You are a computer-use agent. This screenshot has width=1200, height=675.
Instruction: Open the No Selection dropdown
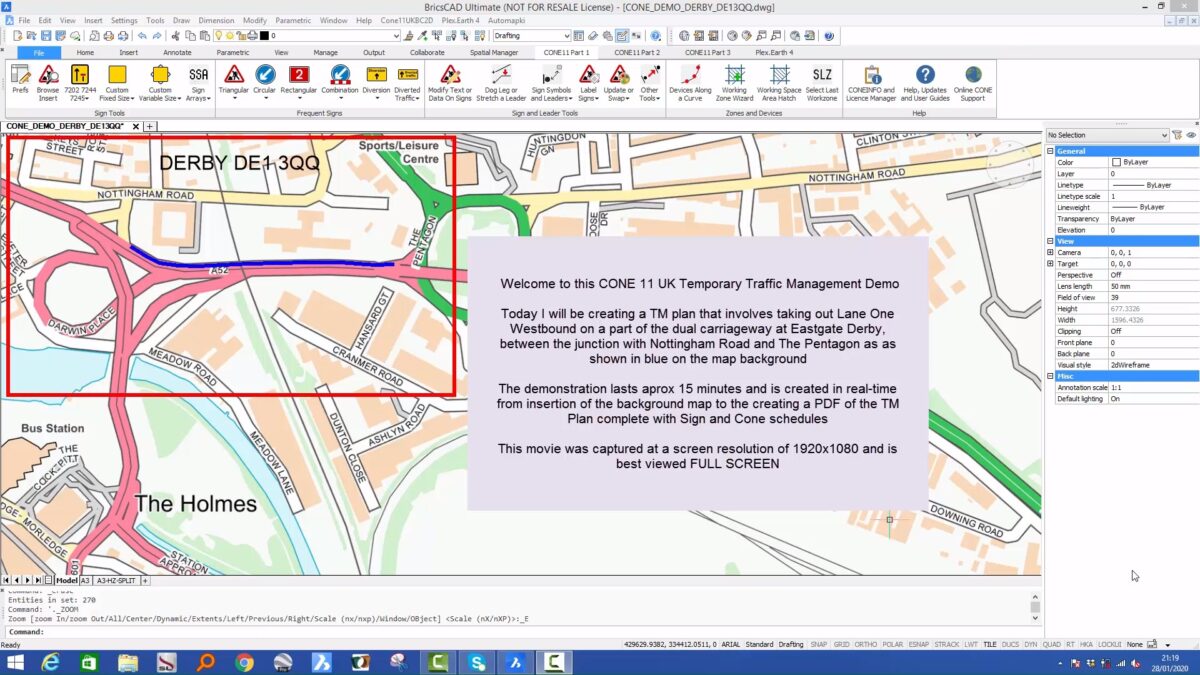[1107, 135]
